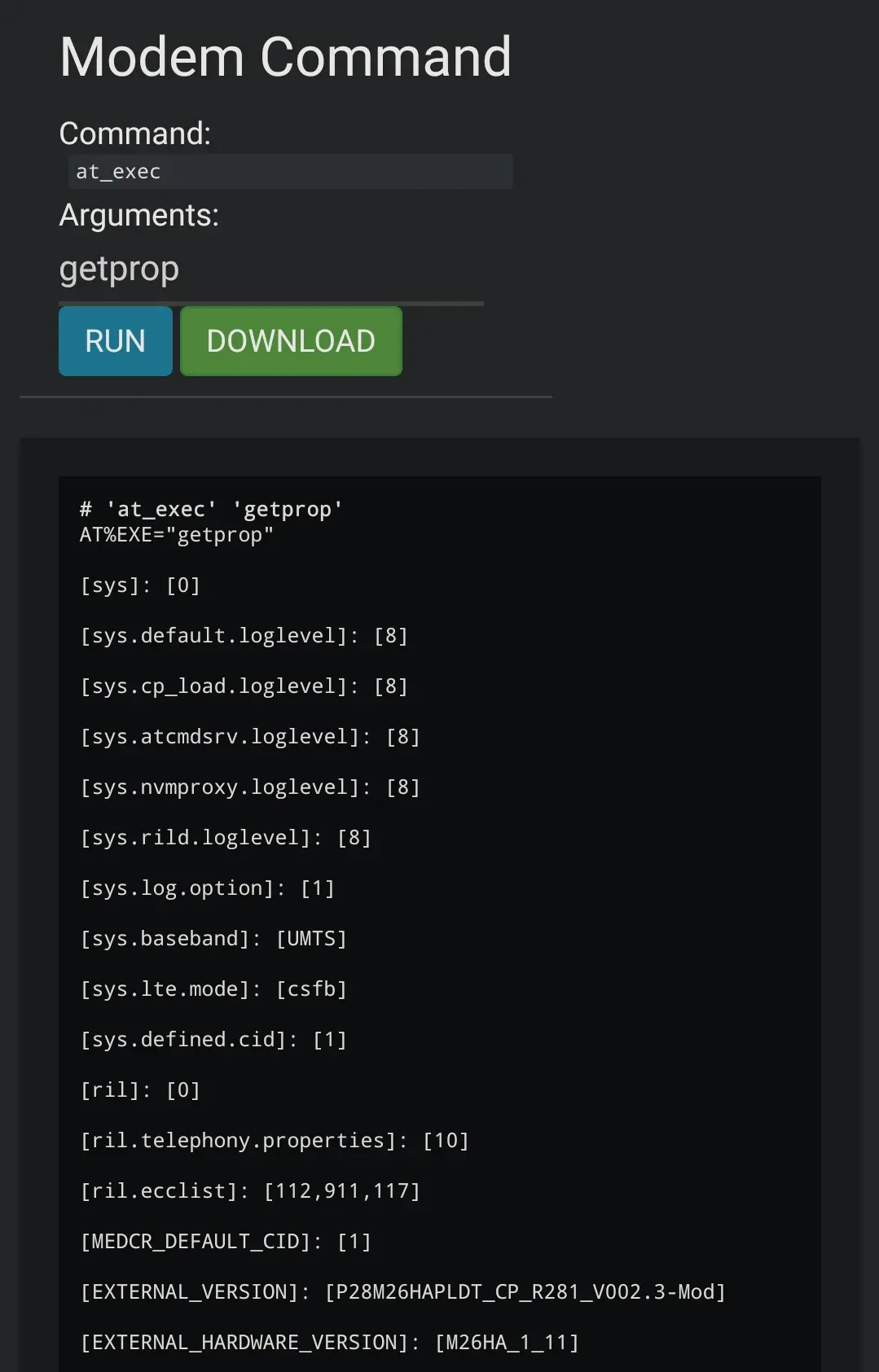Click the "# 'at_exec' 'getprop'" output line
Screen dimensions: 879x1372
tap(211, 510)
